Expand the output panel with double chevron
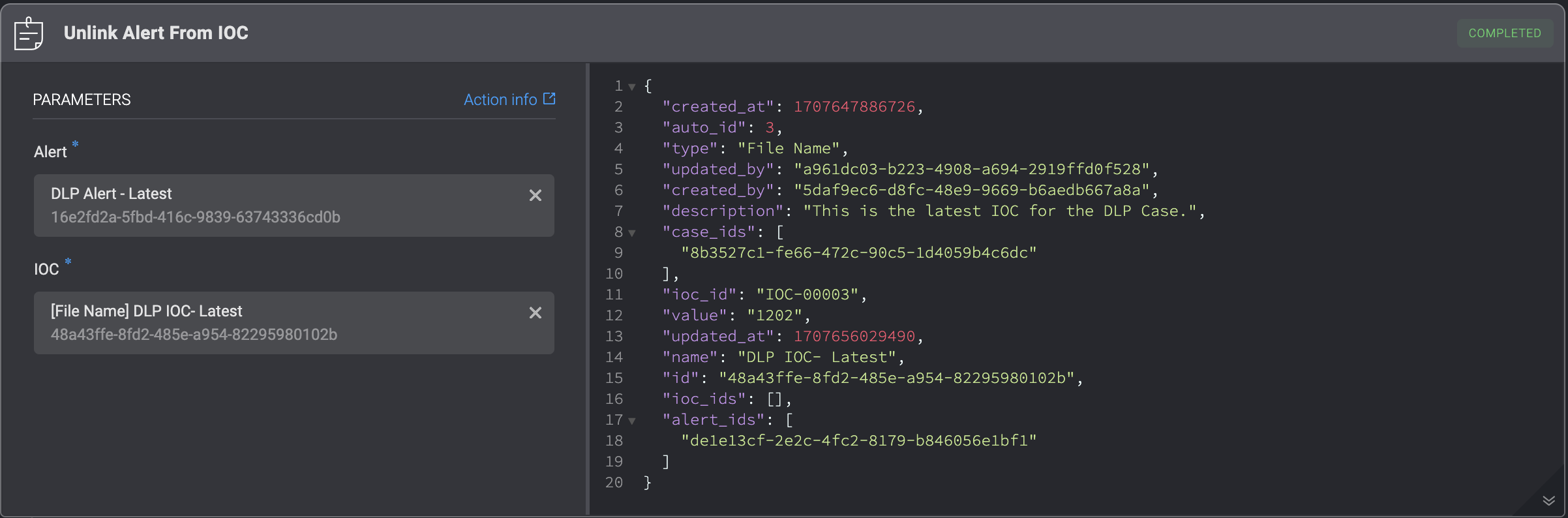This screenshot has height=518, width=1568. point(1549,500)
